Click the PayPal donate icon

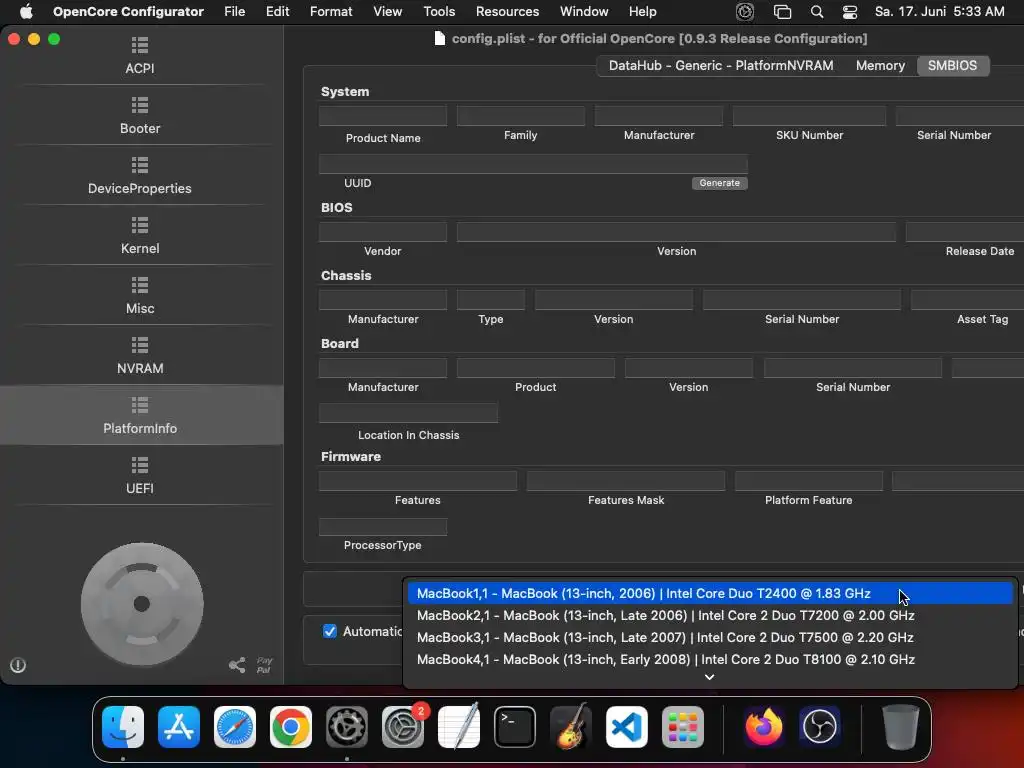point(264,665)
